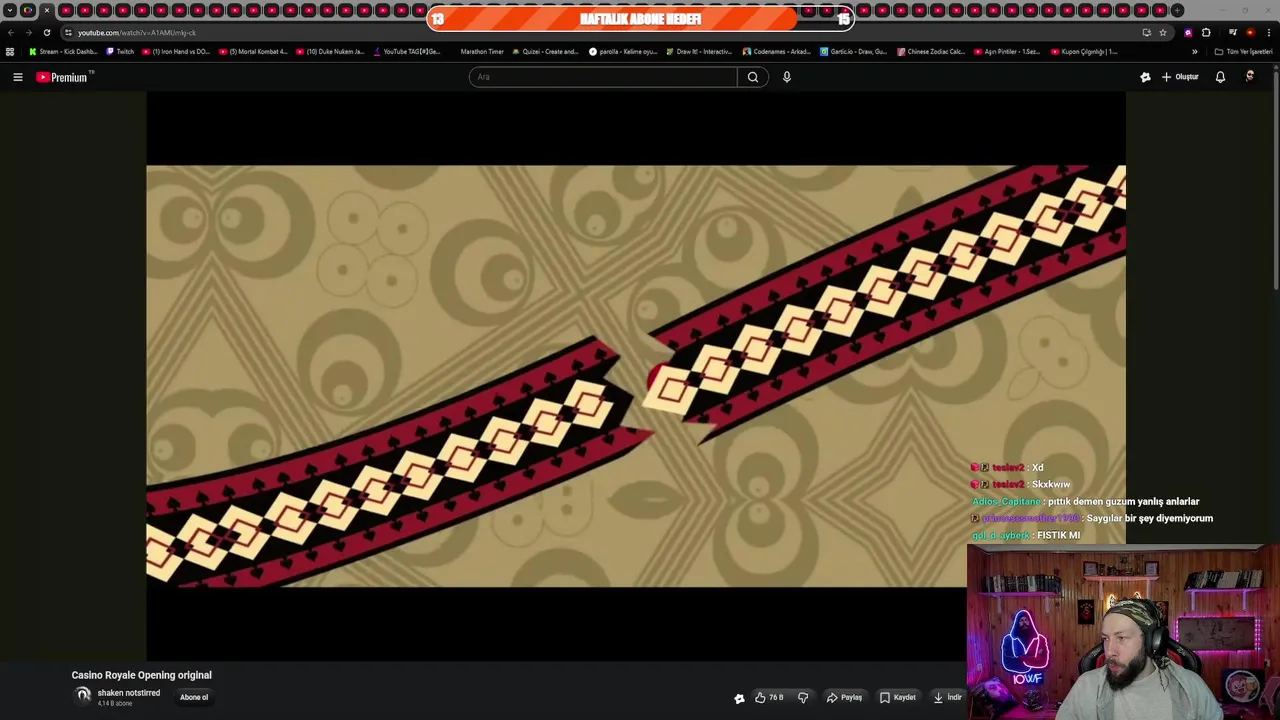Open the Stream - Kick Dashboard bookmark

(x=63, y=51)
